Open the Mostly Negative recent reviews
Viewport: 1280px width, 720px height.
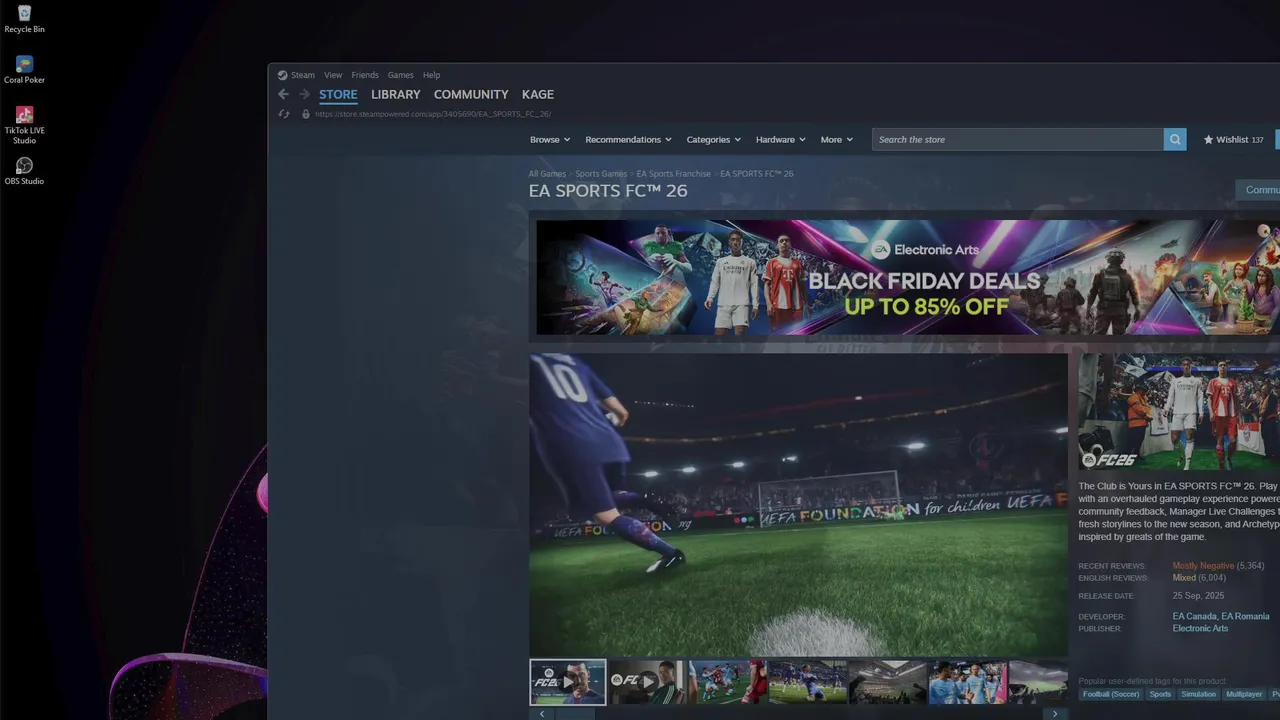pos(1203,566)
